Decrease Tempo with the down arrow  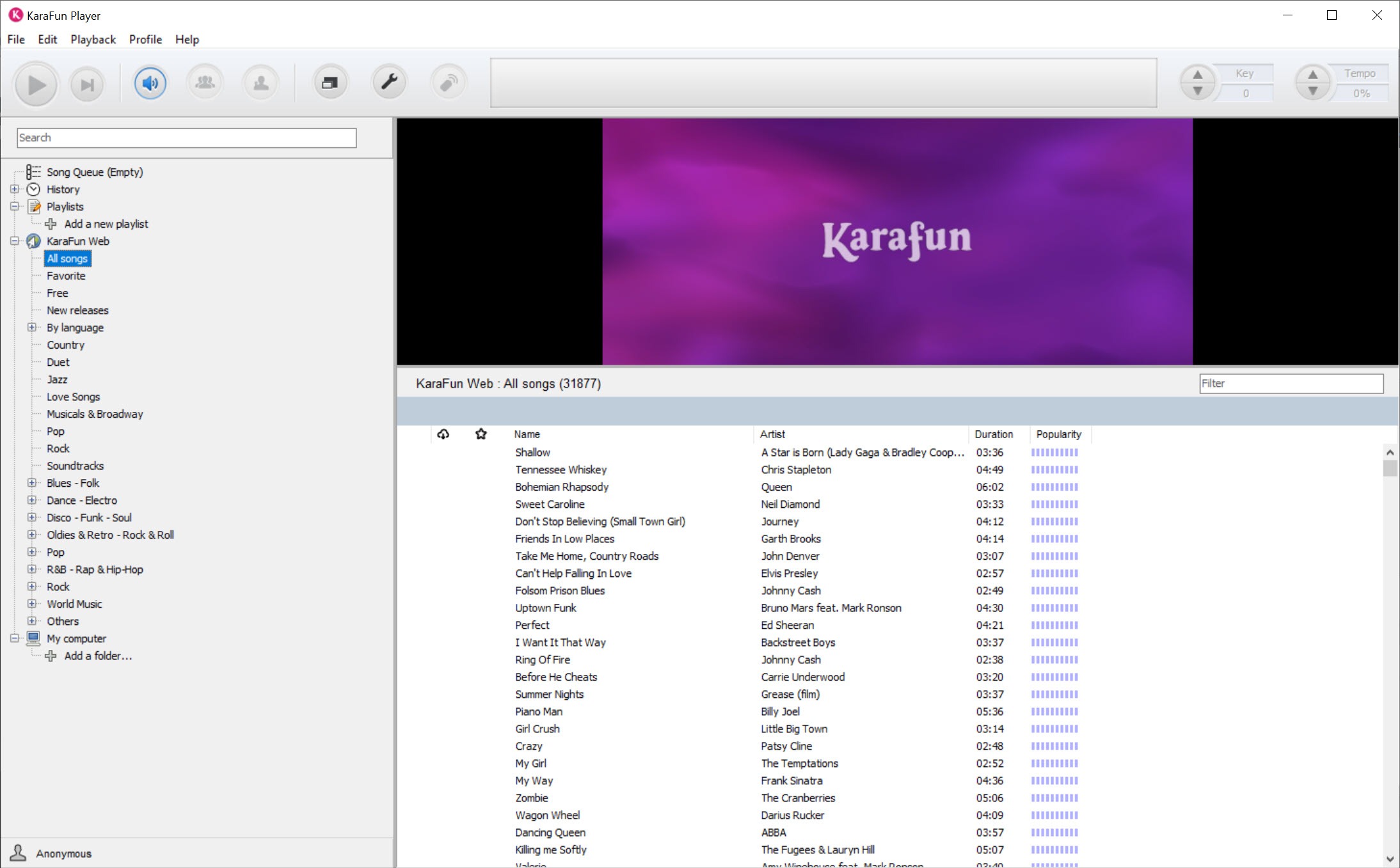(x=1312, y=91)
